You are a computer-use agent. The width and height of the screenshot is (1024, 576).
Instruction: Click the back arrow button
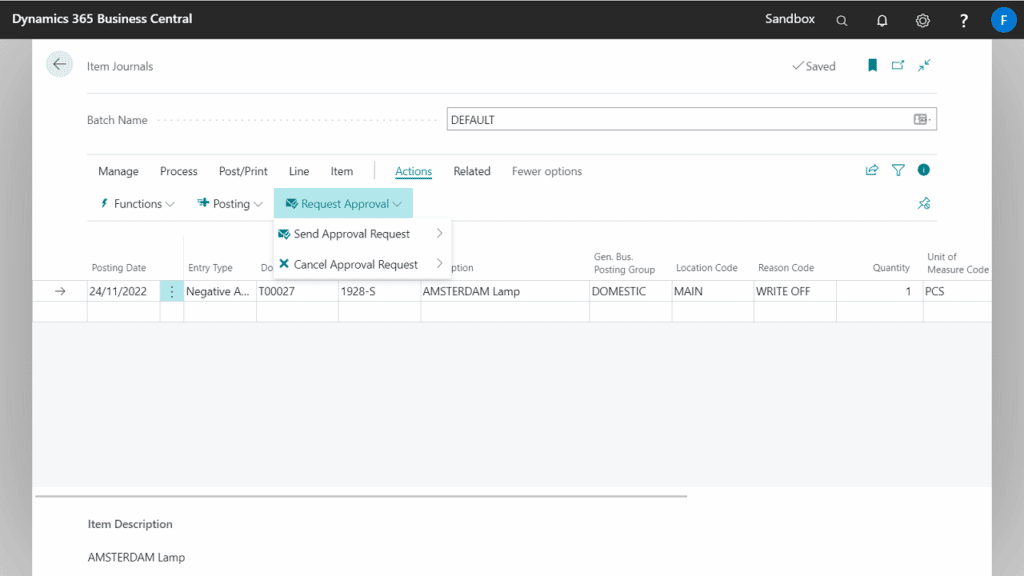point(59,65)
